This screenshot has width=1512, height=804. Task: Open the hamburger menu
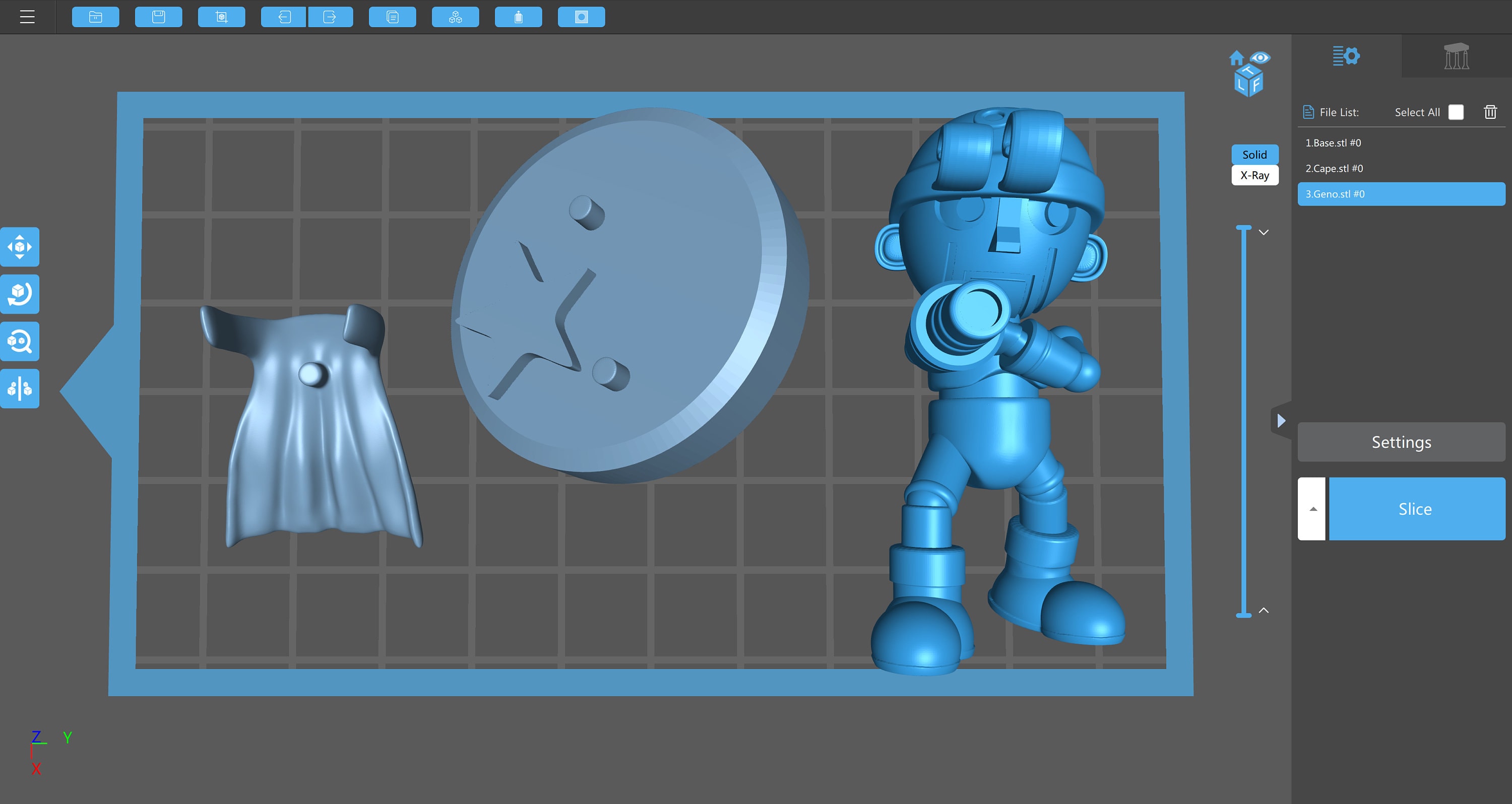coord(28,17)
